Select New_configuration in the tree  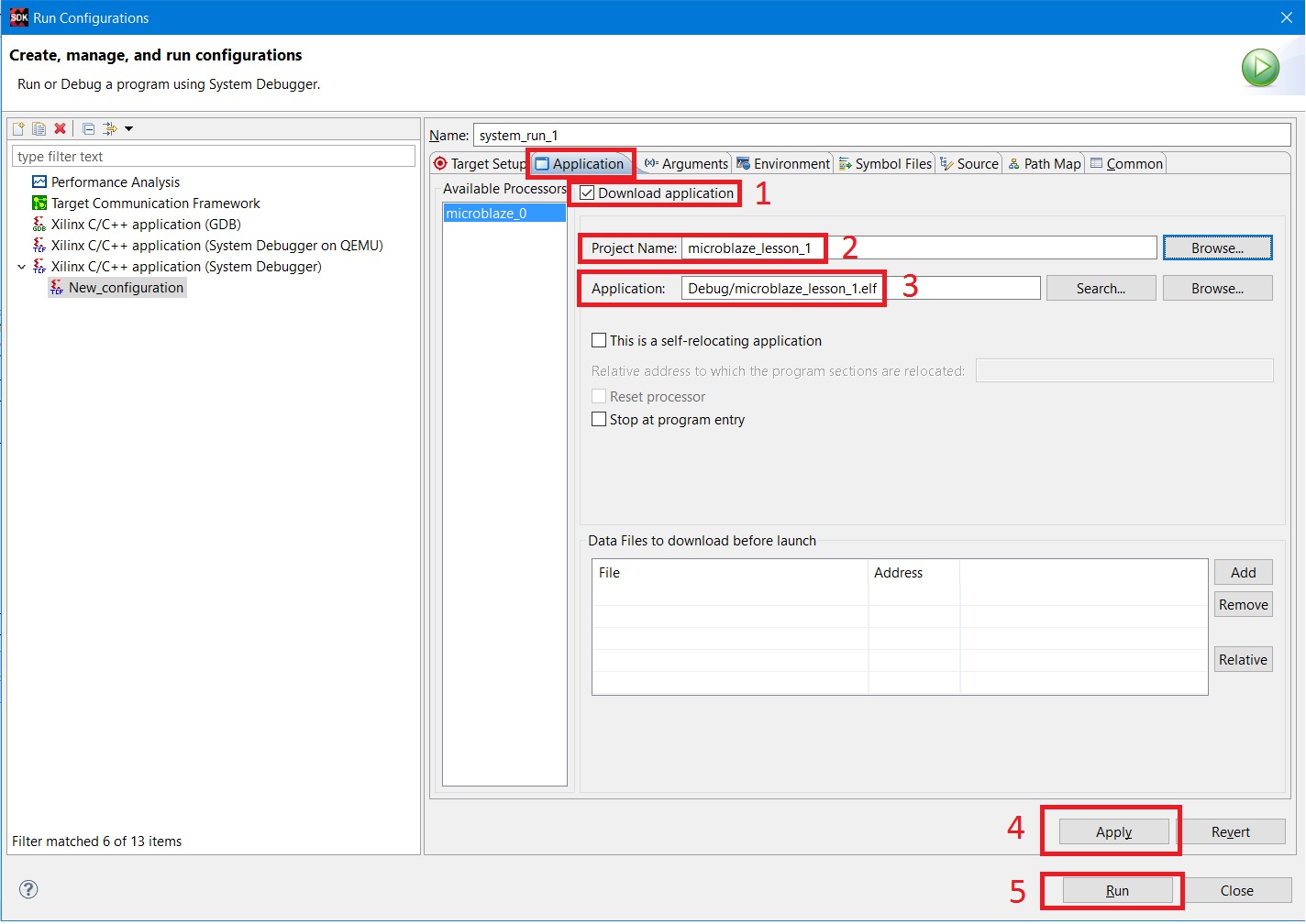126,288
